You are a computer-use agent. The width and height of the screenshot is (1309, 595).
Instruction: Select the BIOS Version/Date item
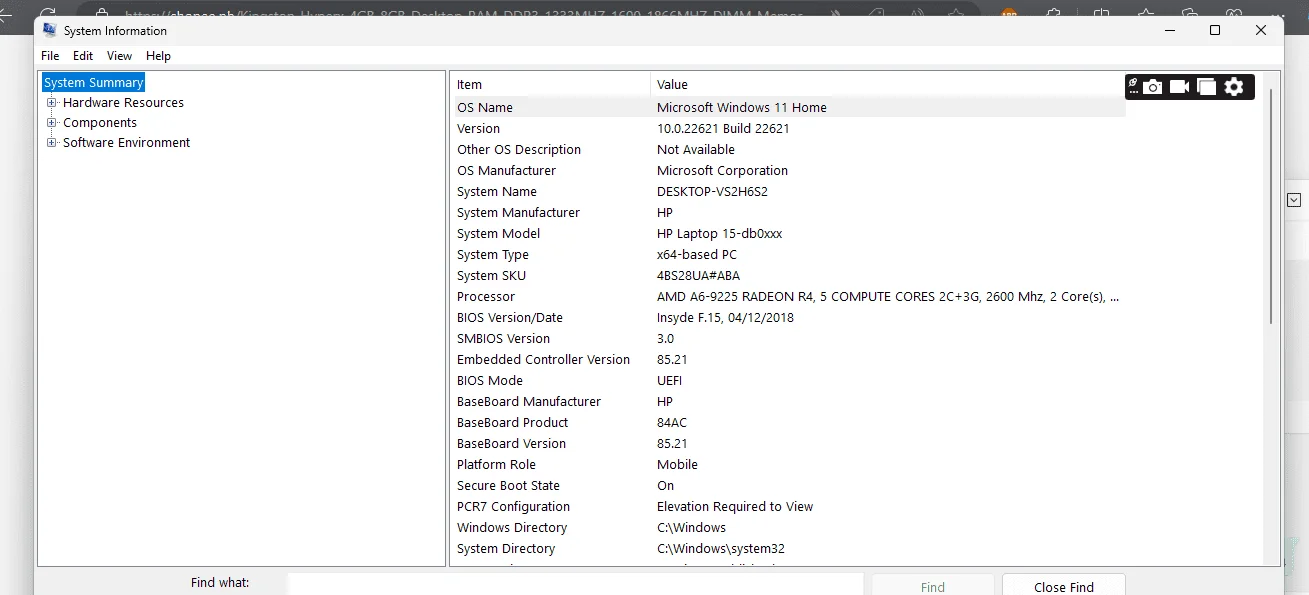[510, 317]
